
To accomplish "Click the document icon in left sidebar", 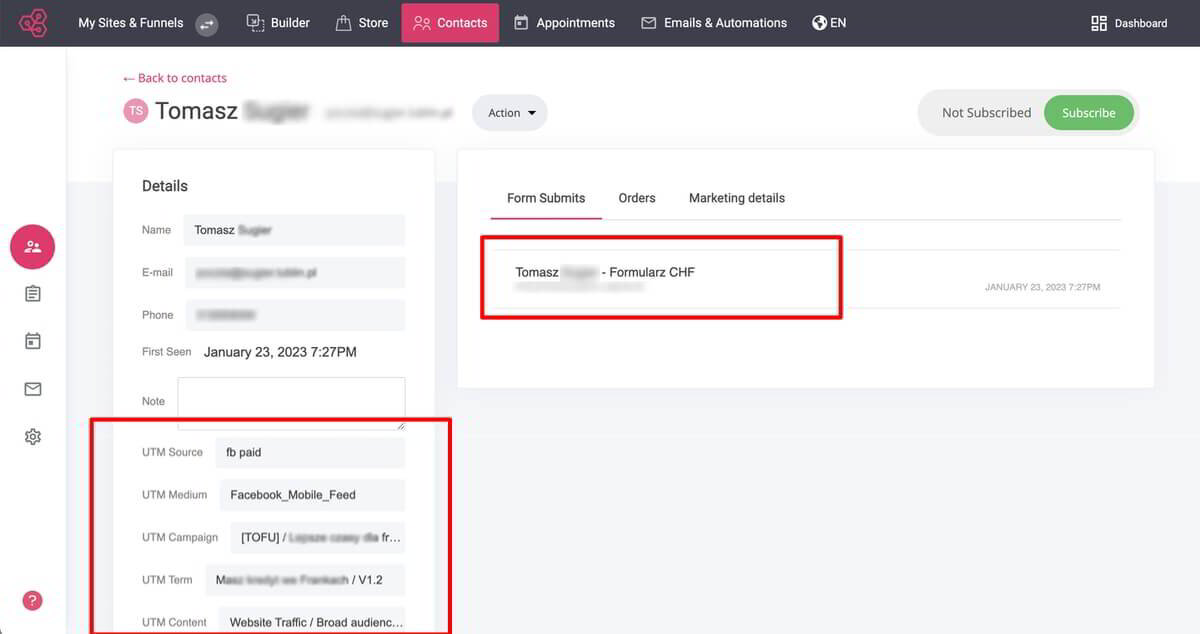I will [x=32, y=293].
